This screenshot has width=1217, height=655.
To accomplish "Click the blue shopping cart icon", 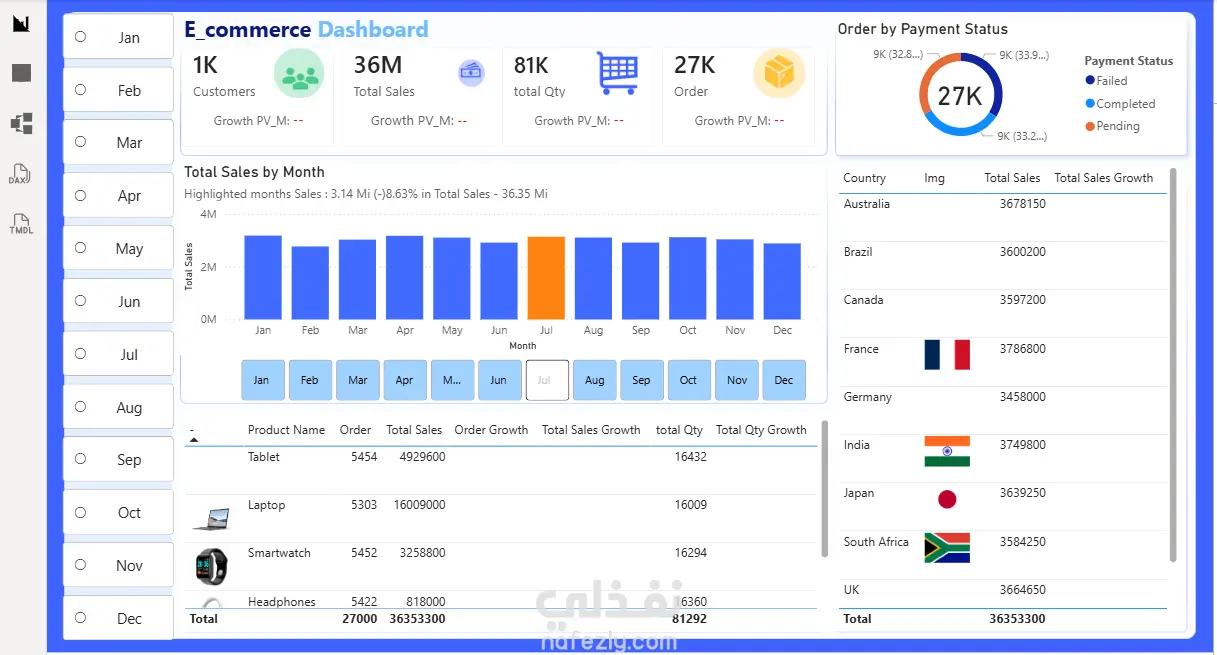I will click(x=617, y=73).
